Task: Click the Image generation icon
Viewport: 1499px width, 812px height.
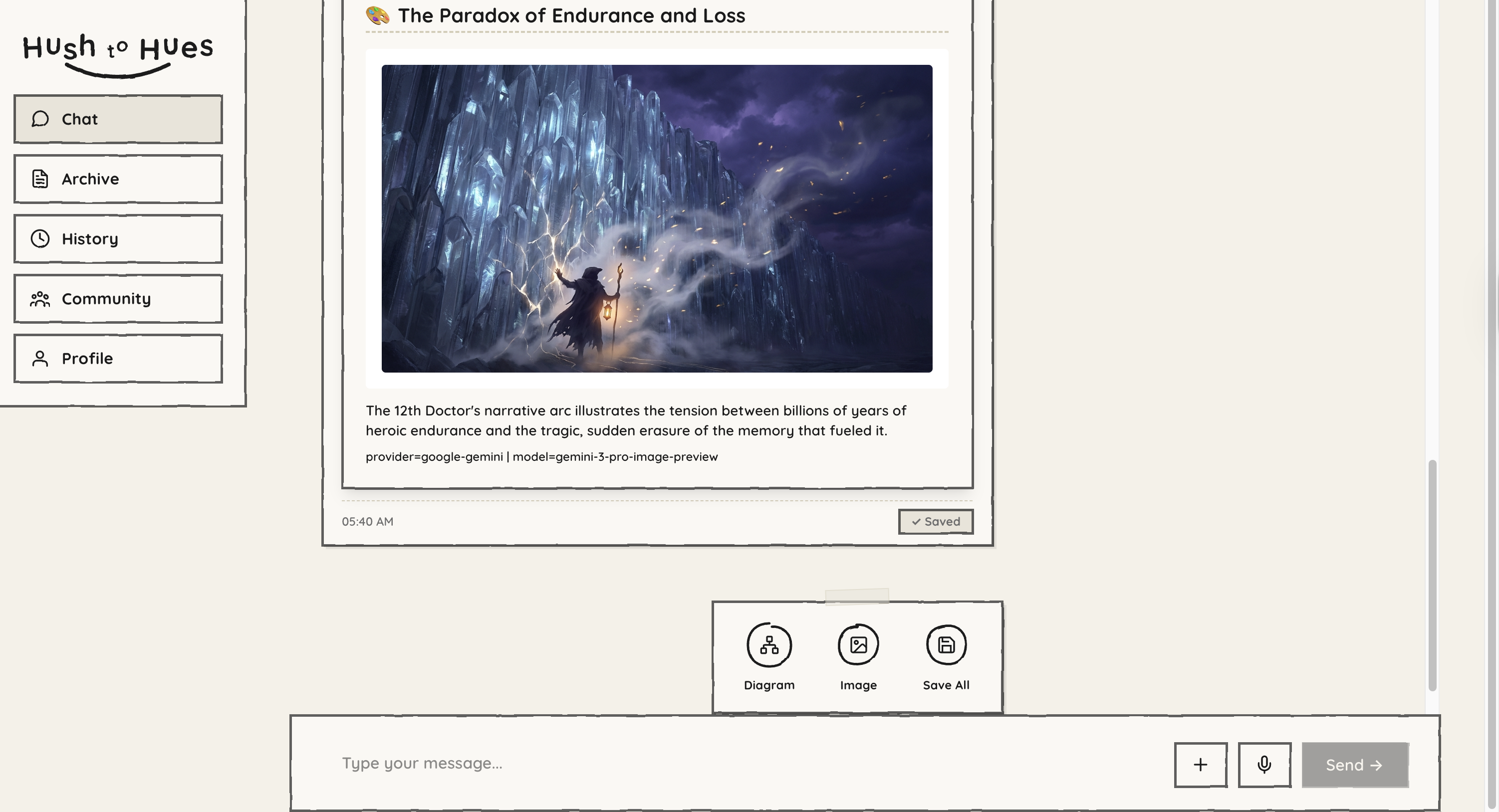Action: click(x=858, y=645)
